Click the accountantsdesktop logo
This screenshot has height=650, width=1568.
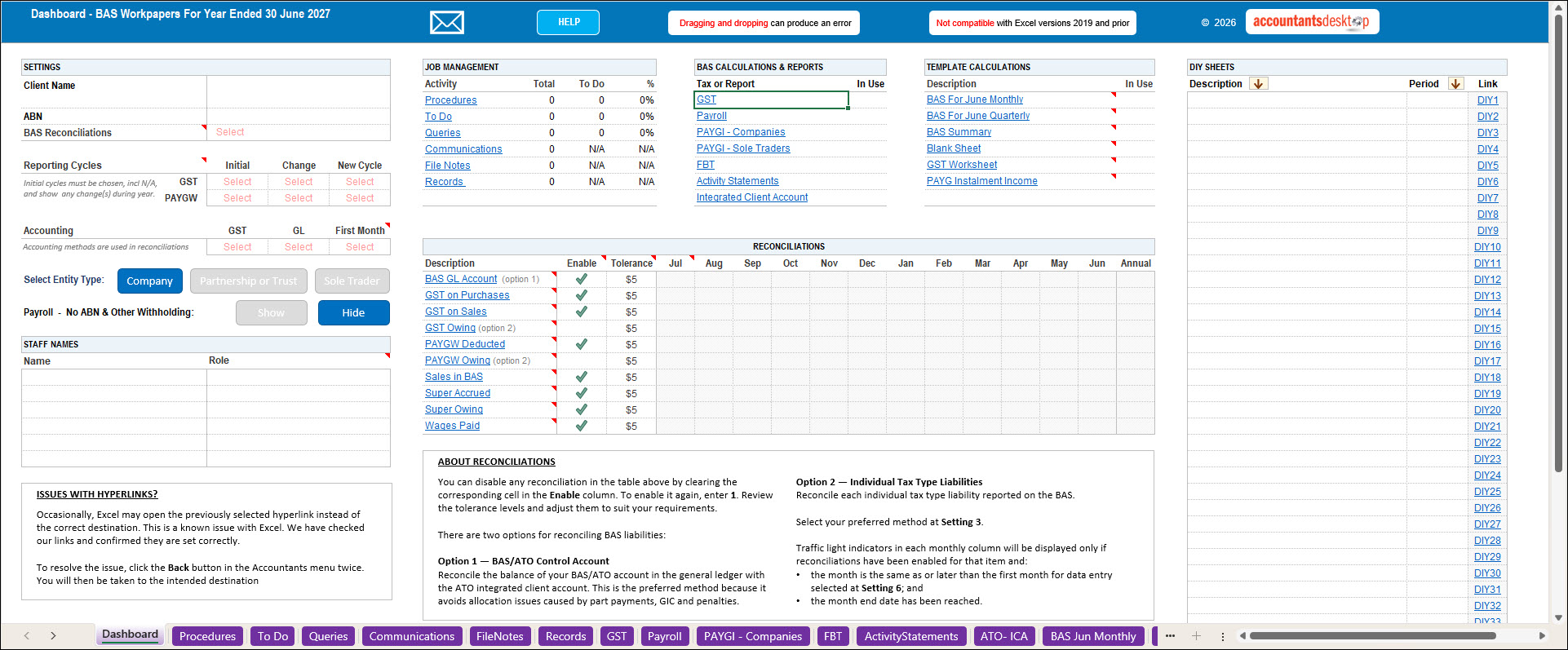tap(1312, 22)
